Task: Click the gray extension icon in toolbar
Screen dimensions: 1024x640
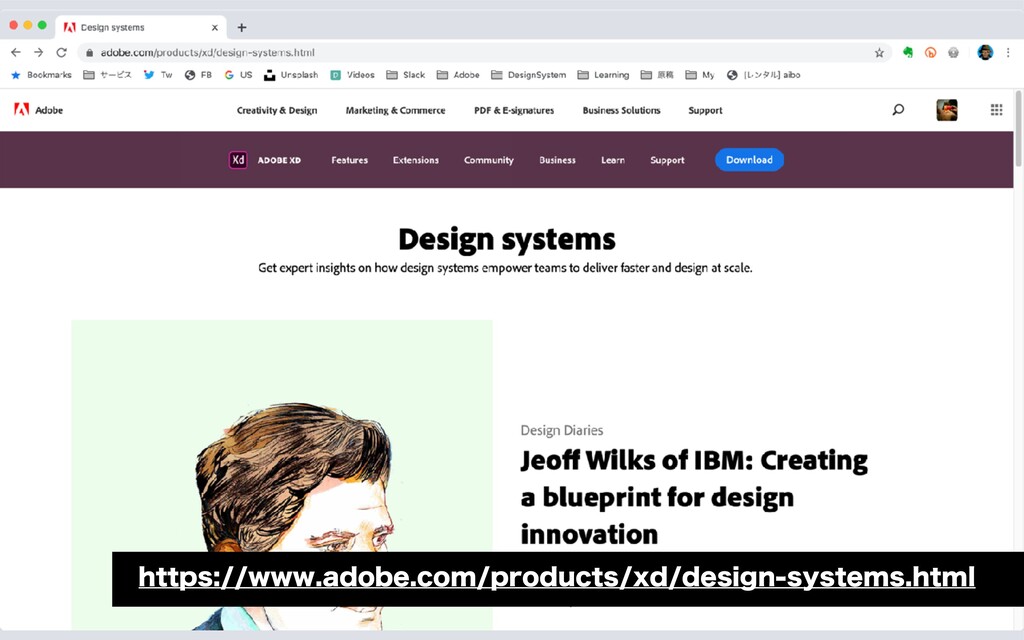Action: (953, 52)
